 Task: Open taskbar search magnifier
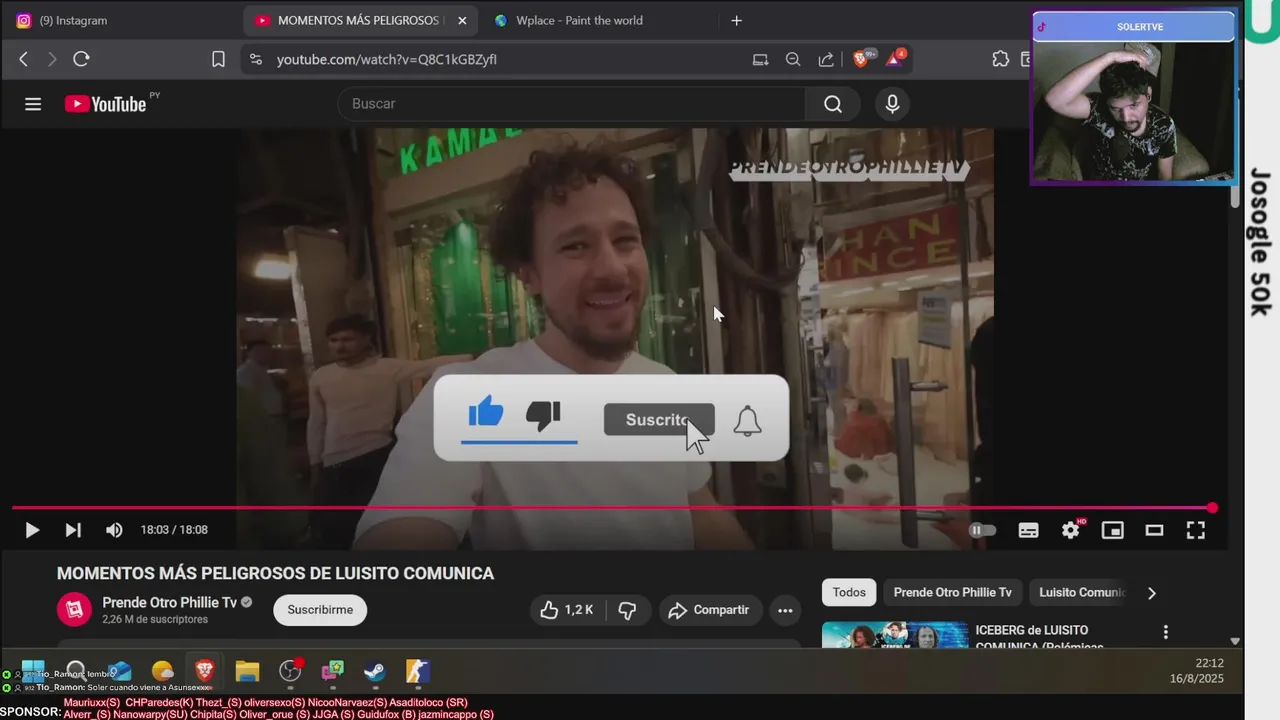tap(76, 670)
